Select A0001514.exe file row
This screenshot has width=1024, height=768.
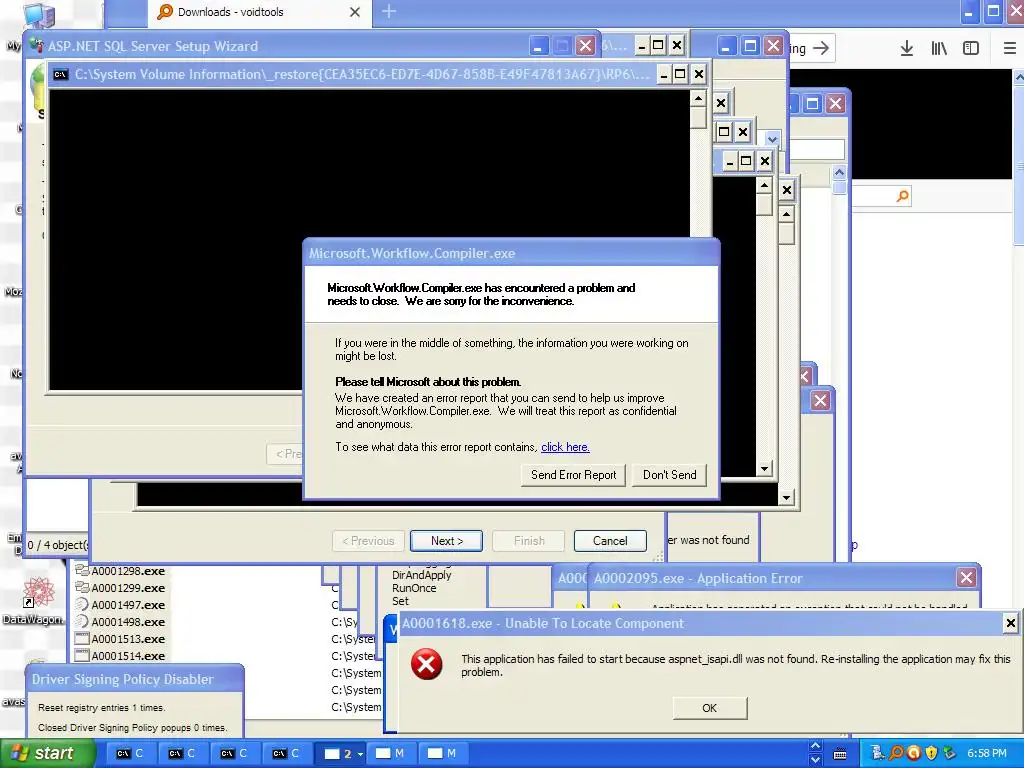121,656
